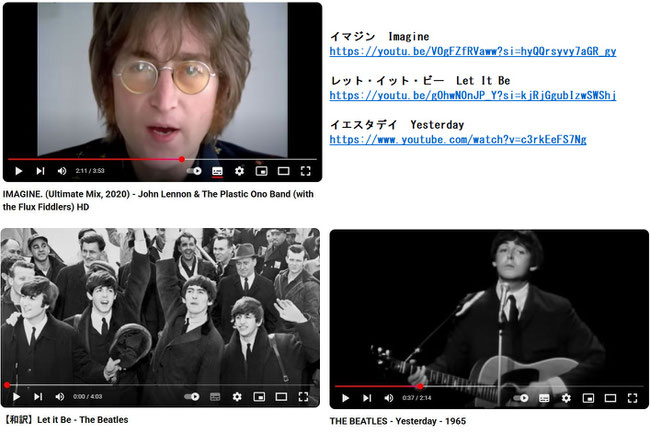Image resolution: width=650 pixels, height=433 pixels.
Task: Switch Imagine video to theater mode
Action: (284, 171)
